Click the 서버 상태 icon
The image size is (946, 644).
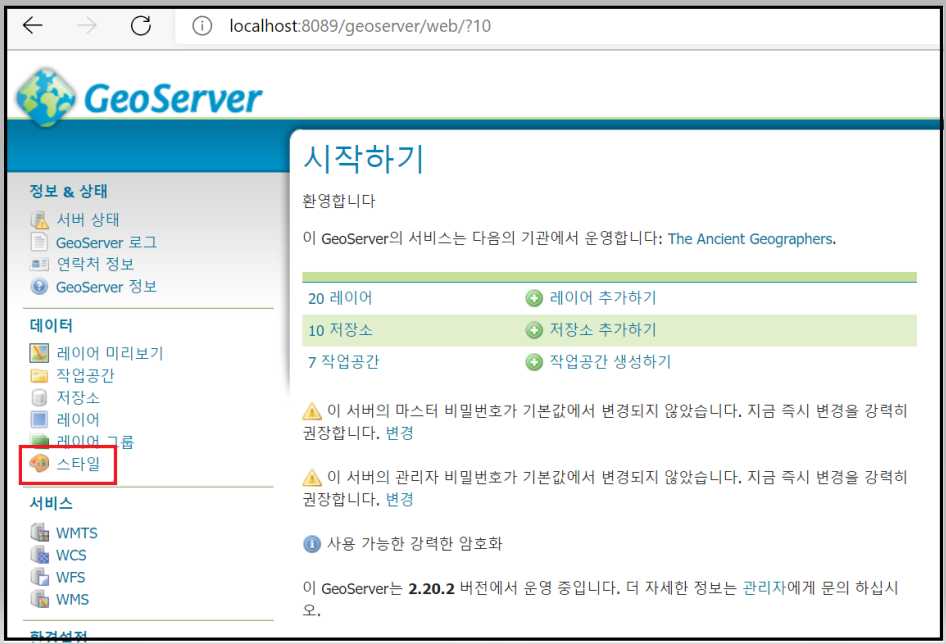(x=39, y=220)
